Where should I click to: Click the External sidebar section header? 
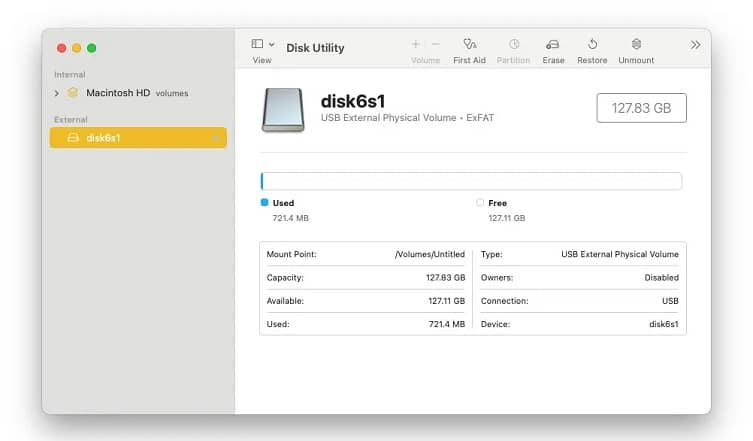[x=71, y=120]
